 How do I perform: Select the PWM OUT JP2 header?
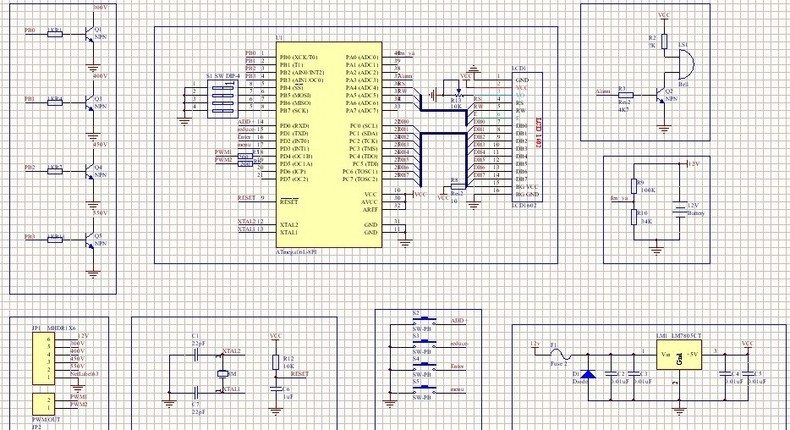tap(38, 405)
